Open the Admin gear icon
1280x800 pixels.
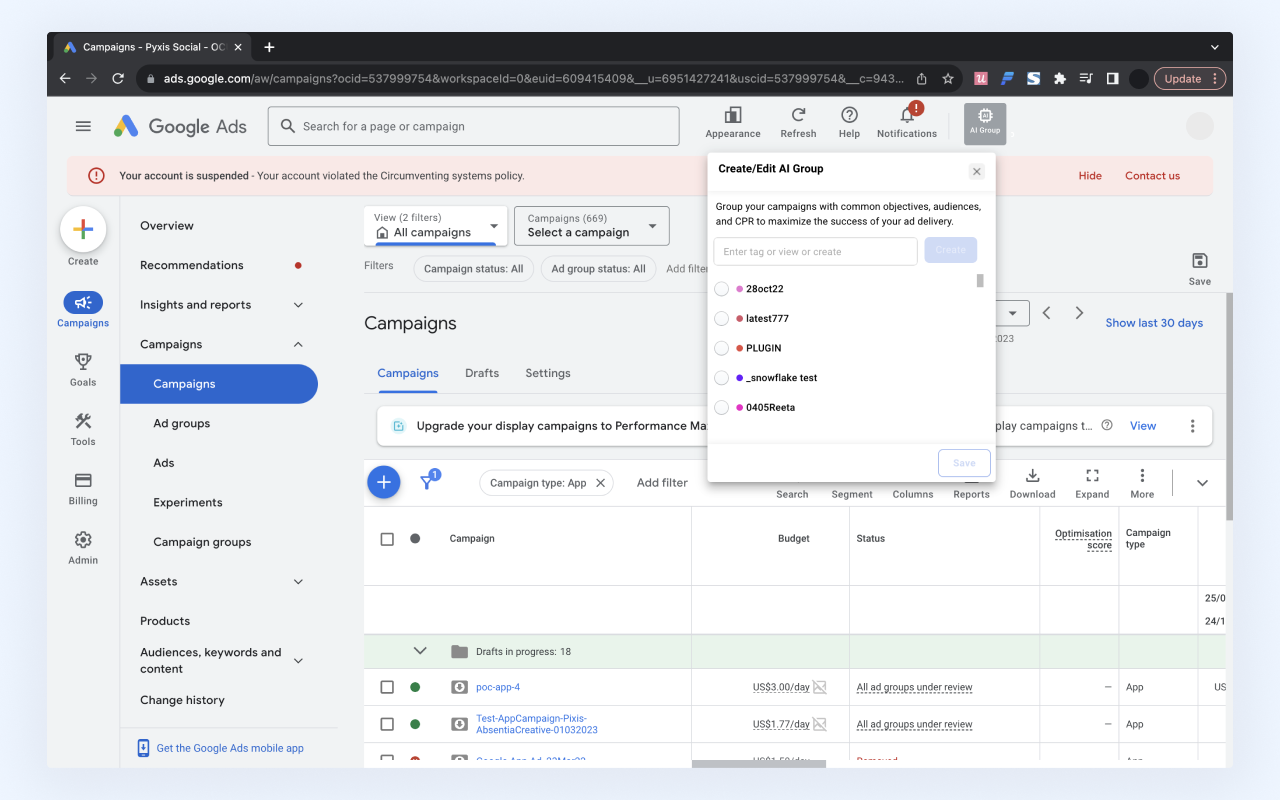click(x=83, y=539)
